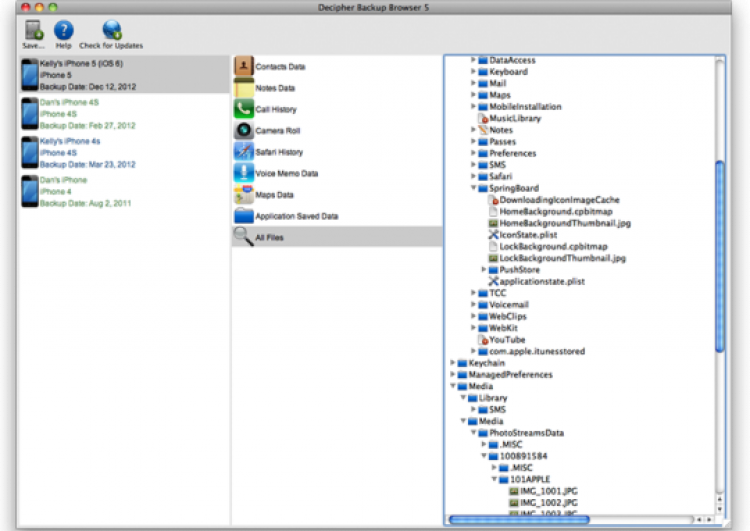Viewport: 750px width, 531px height.
Task: Open Application Saved Data folder icon
Action: pos(243,216)
